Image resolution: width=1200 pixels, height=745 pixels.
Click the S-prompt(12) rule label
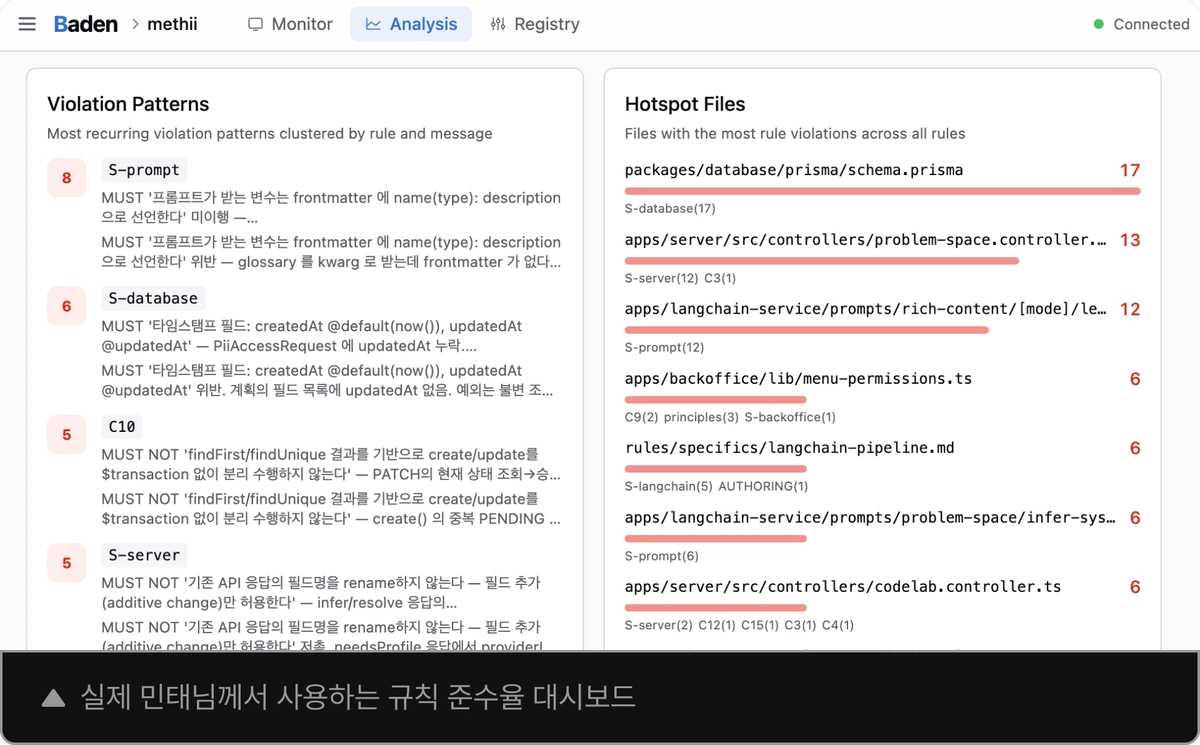[x=664, y=348]
